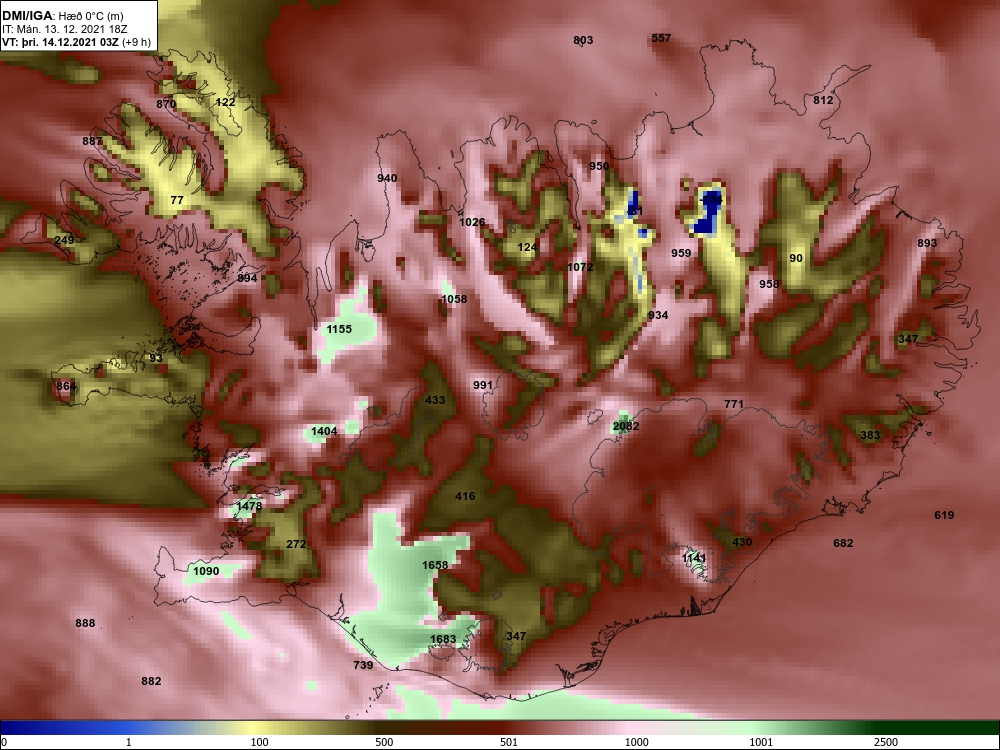
Task: Click the 1141 map value
Action: (x=694, y=559)
